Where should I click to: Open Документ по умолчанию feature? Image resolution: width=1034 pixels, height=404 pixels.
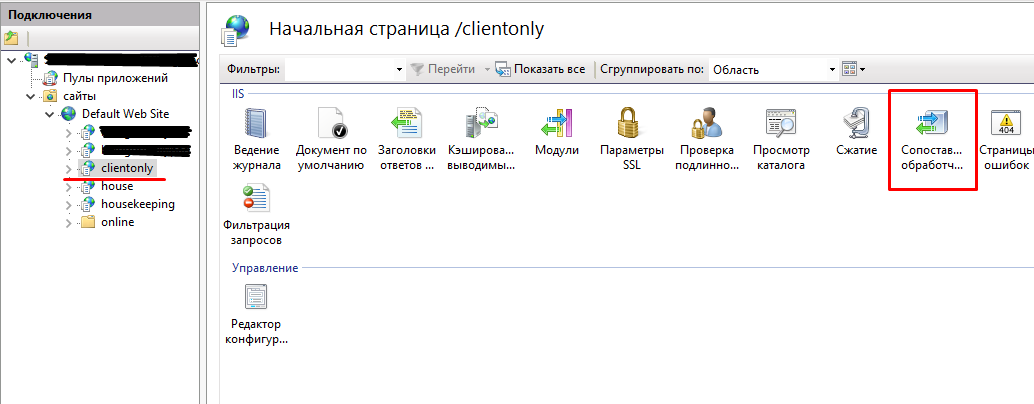pyautogui.click(x=332, y=139)
